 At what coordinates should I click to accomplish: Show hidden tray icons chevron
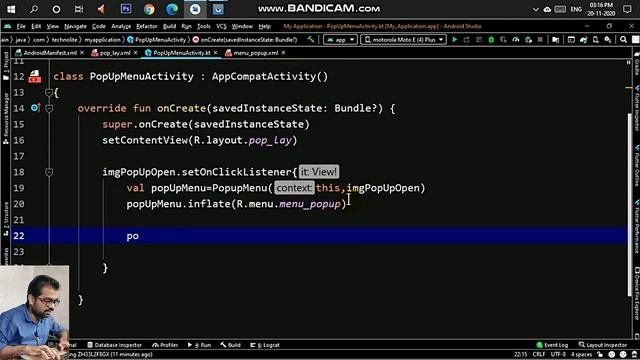536,9
